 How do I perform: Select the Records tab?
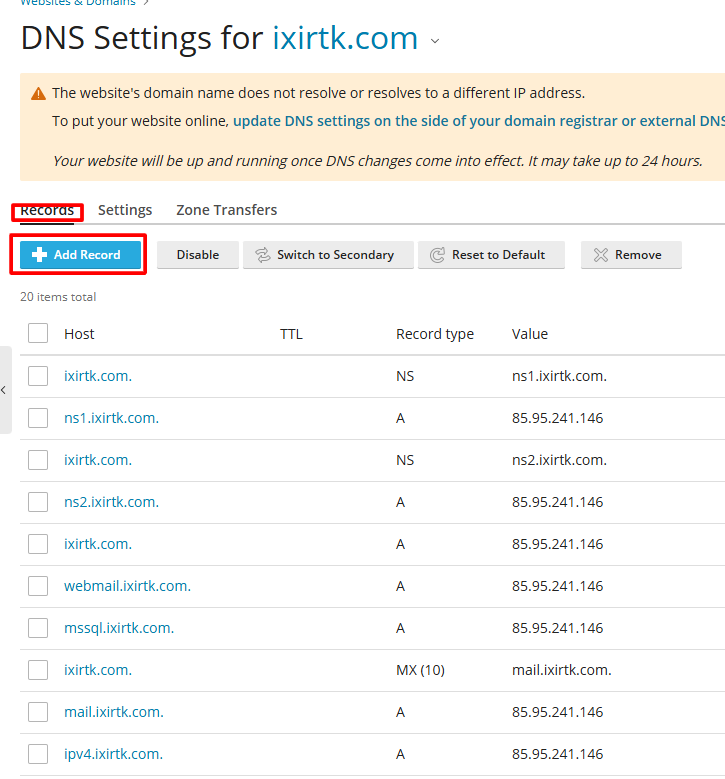tap(47, 210)
